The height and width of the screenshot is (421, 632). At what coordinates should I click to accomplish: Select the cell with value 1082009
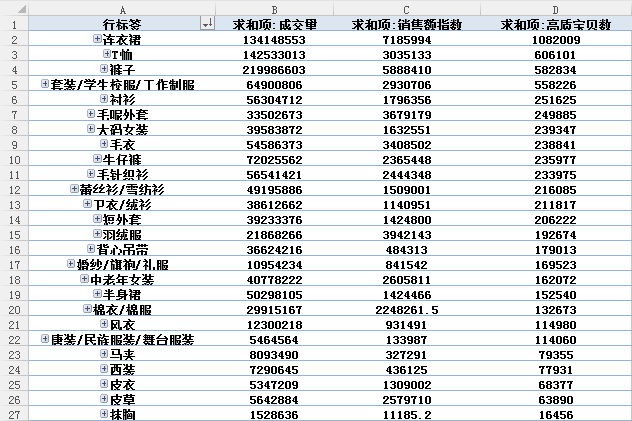(555, 38)
